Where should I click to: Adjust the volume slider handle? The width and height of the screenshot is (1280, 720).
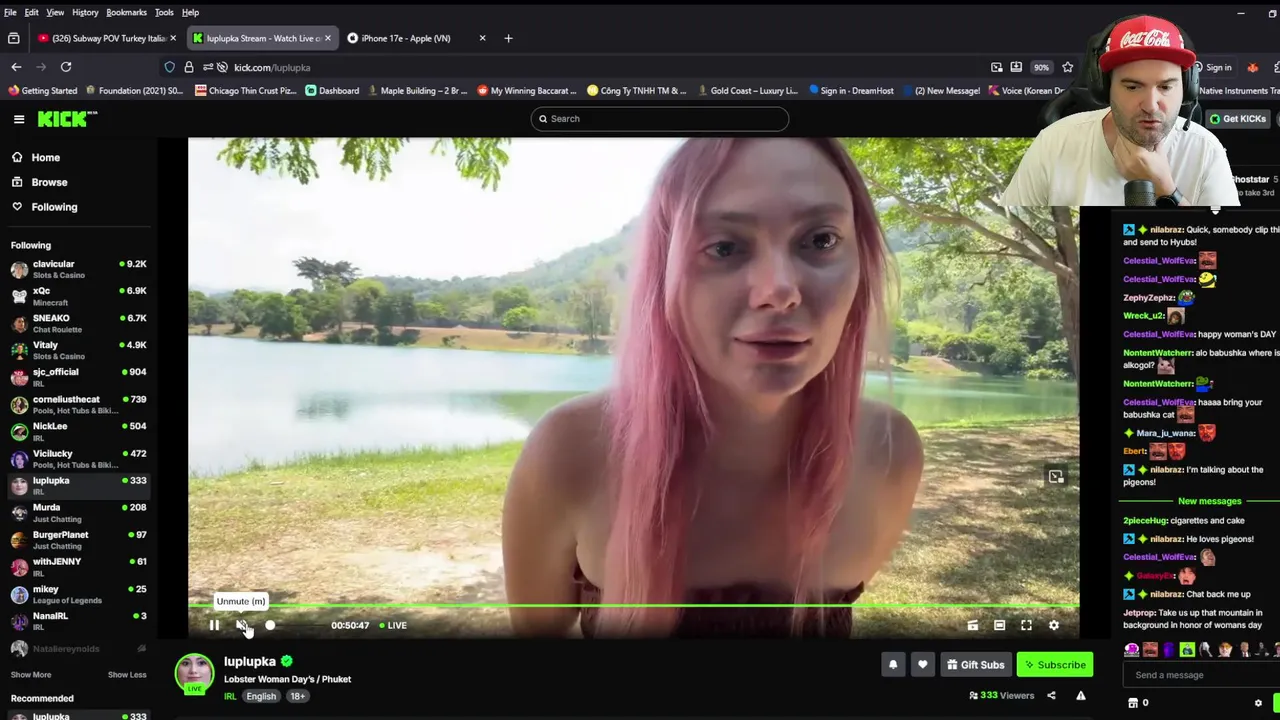pos(270,625)
